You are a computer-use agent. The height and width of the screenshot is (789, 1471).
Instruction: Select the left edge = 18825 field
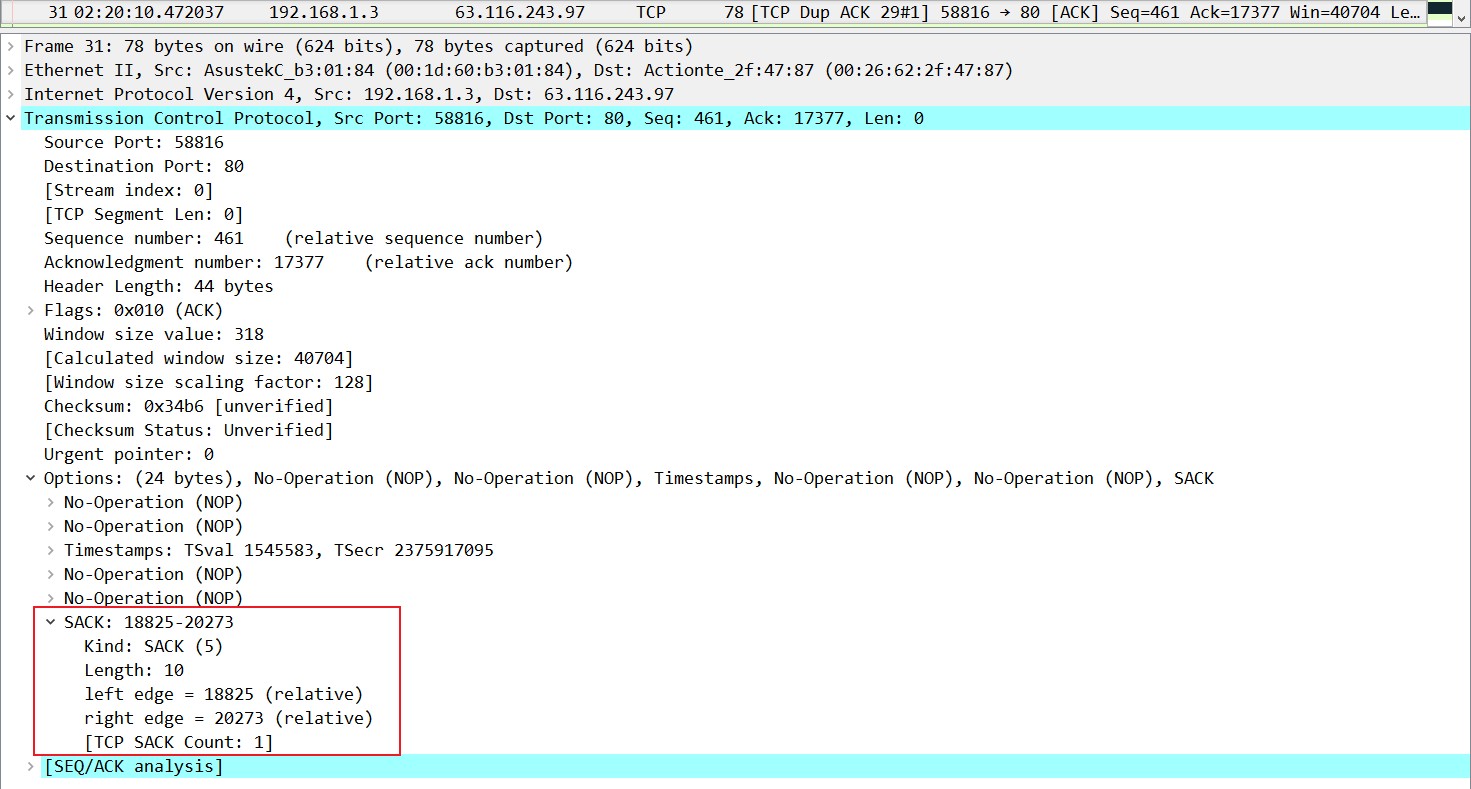click(x=223, y=694)
